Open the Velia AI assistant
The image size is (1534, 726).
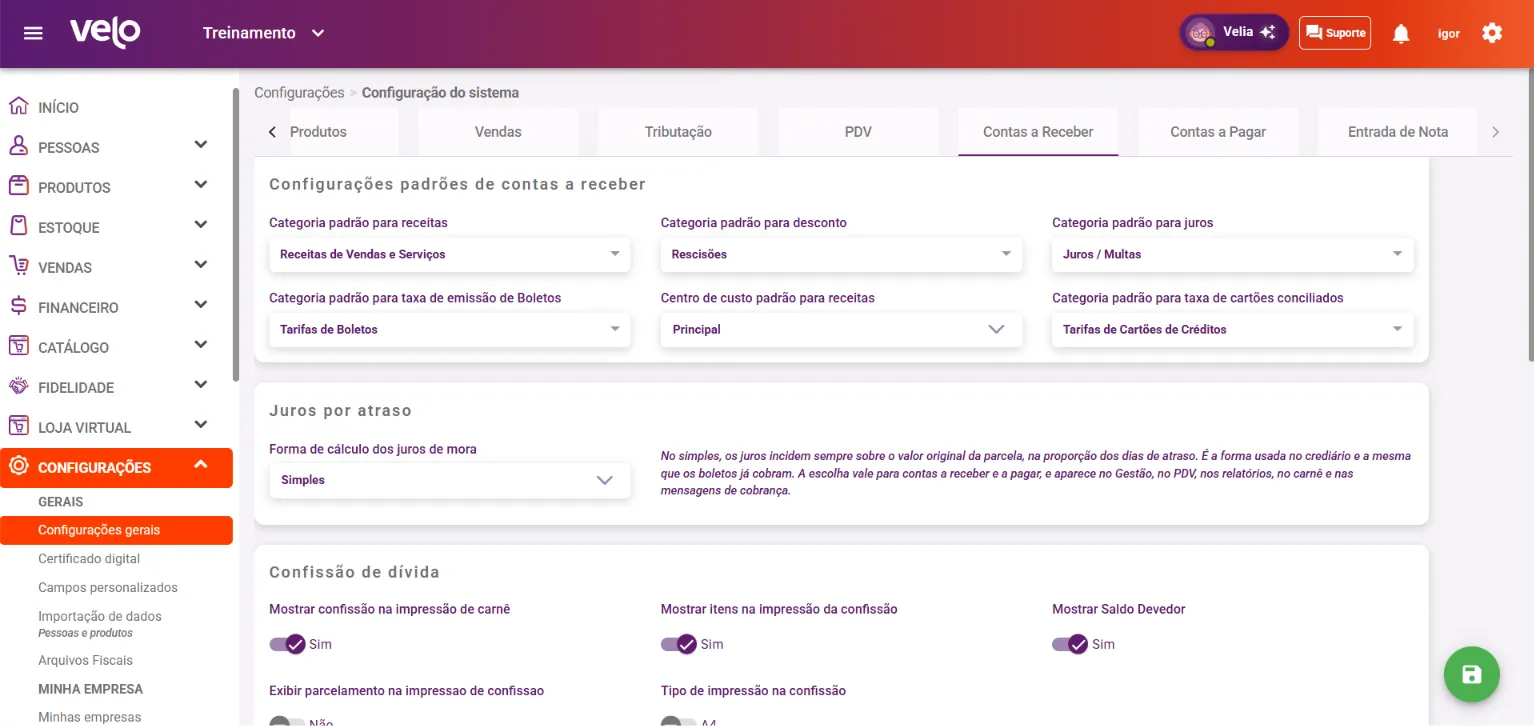coord(1234,32)
